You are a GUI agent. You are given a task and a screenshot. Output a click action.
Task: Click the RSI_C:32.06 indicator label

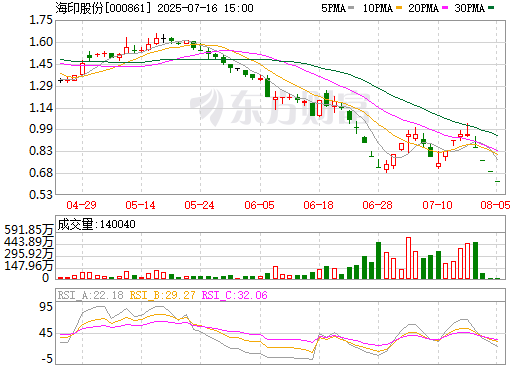[235, 295]
